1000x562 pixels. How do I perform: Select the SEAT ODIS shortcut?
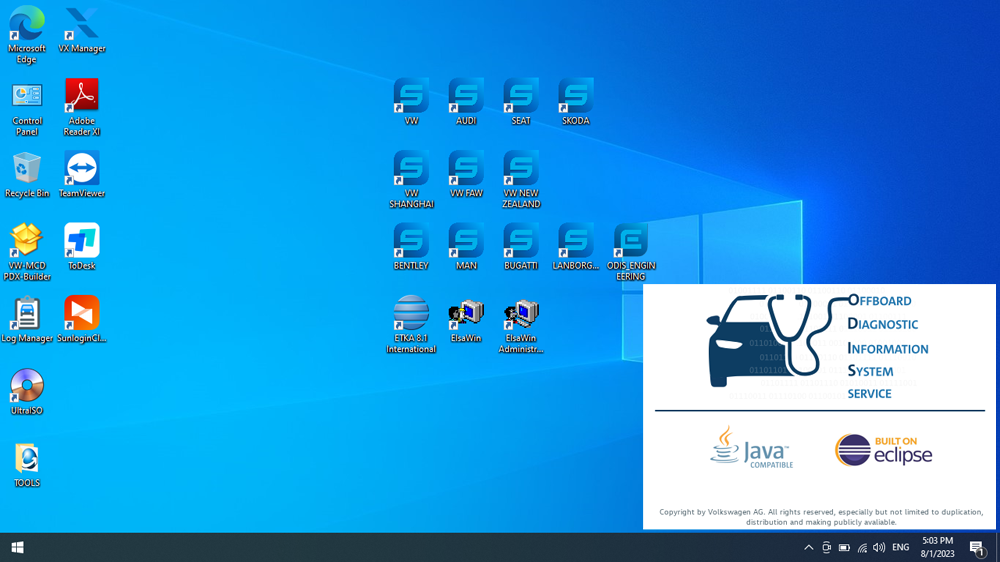(x=521, y=101)
